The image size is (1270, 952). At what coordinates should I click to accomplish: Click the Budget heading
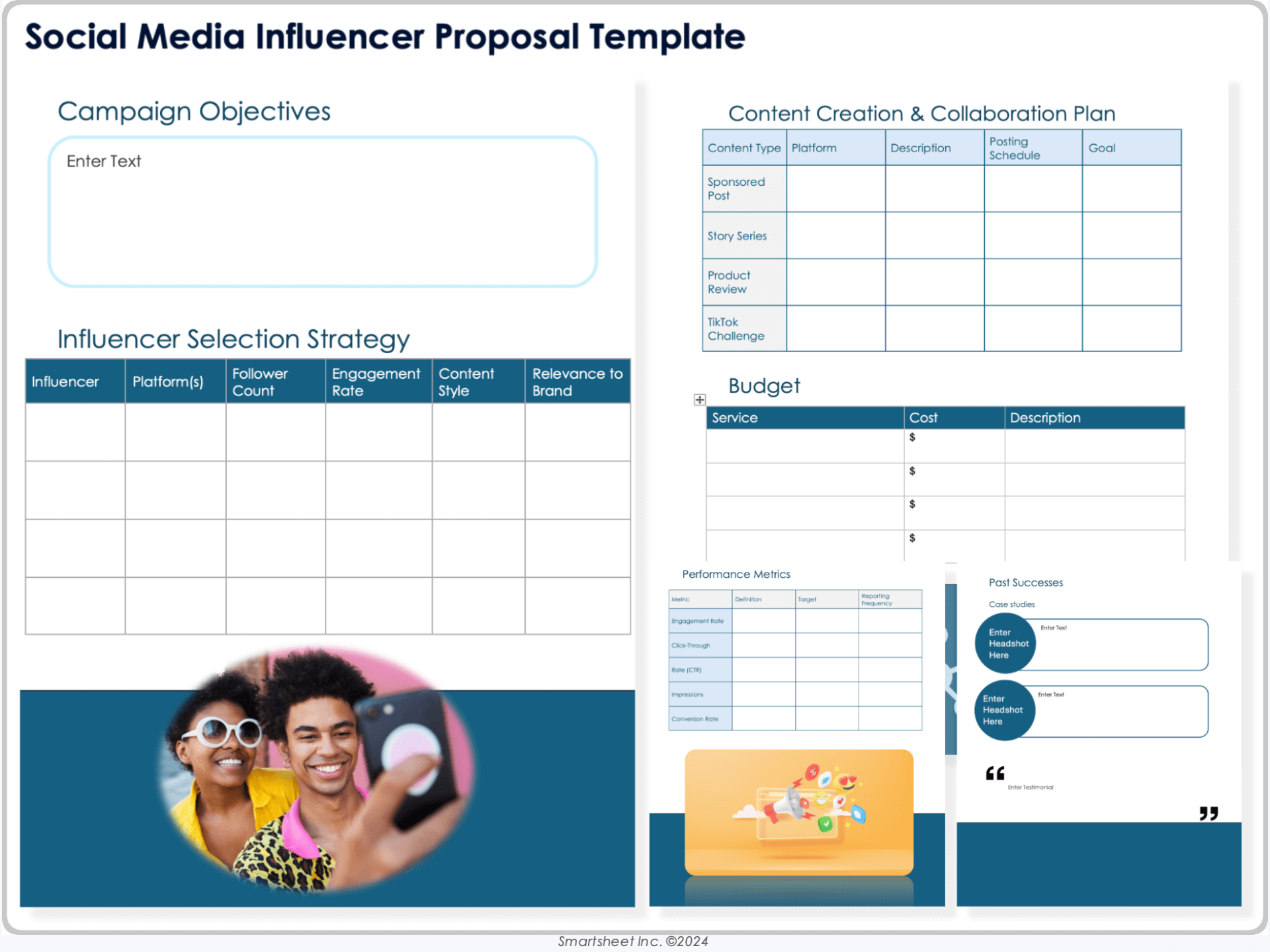pos(764,385)
